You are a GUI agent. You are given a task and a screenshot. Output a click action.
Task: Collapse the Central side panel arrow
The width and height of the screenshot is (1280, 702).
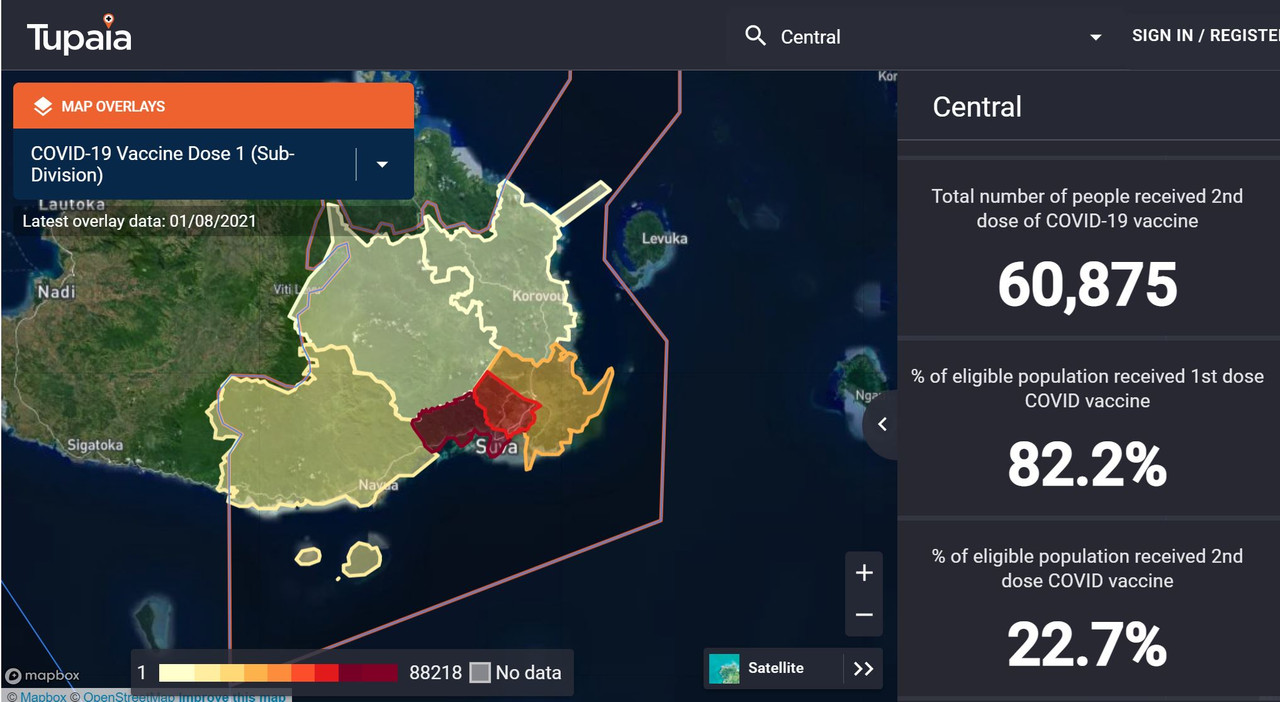[x=882, y=424]
